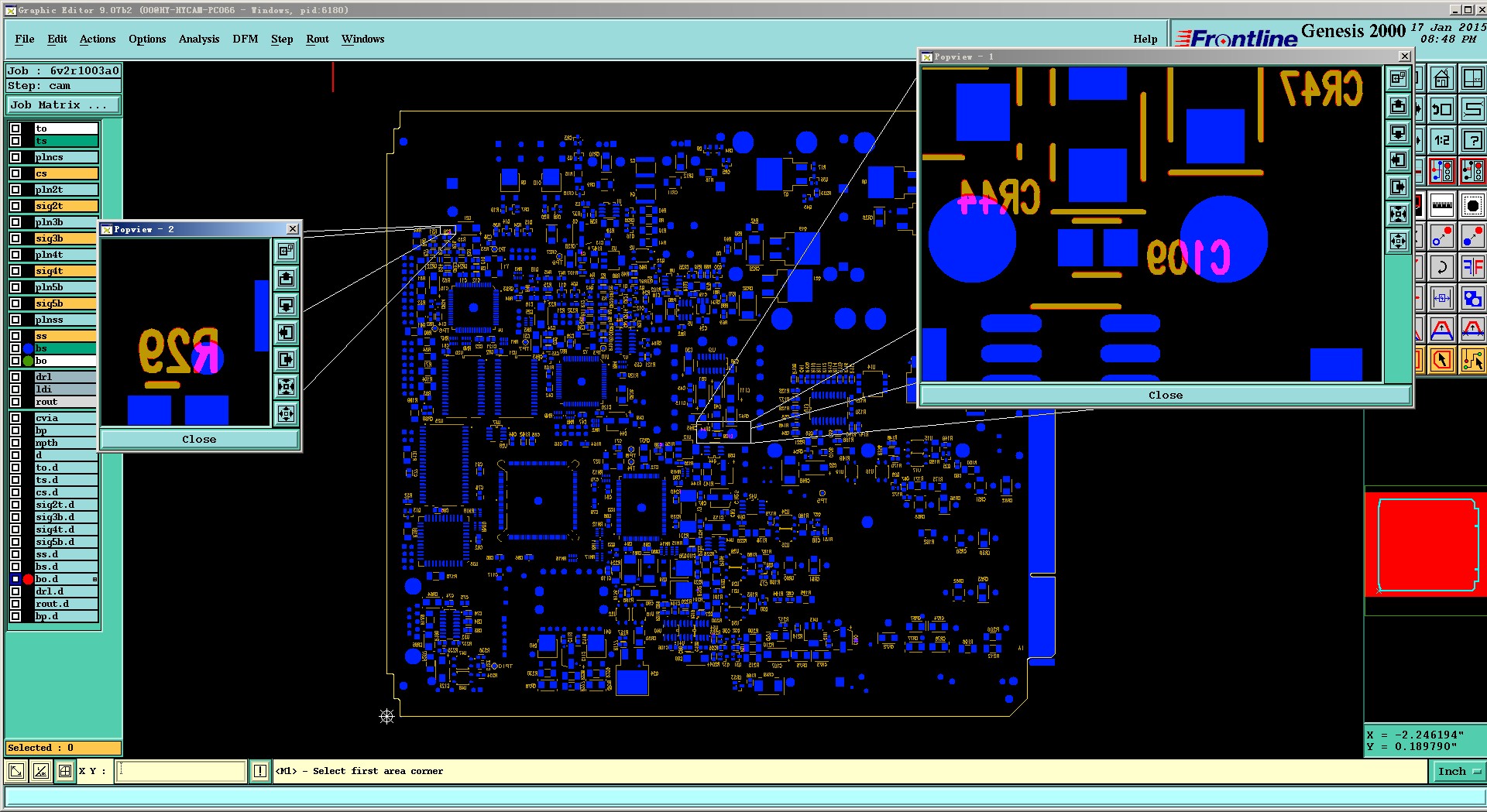Open the DFM menu
The width and height of the screenshot is (1487, 812).
point(246,39)
